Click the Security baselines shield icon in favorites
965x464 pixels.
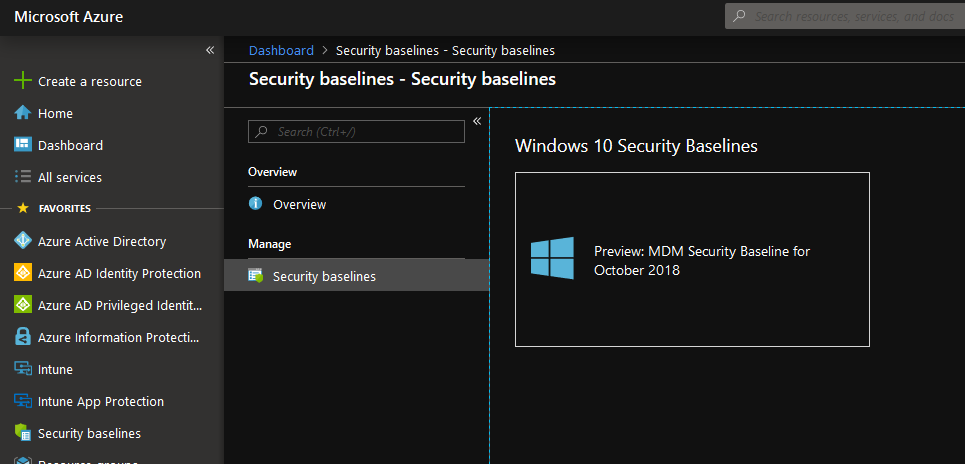(x=23, y=433)
